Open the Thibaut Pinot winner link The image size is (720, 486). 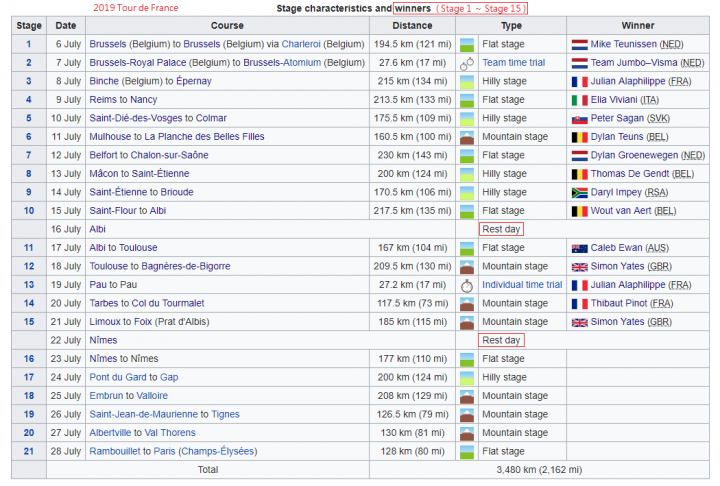coord(619,303)
